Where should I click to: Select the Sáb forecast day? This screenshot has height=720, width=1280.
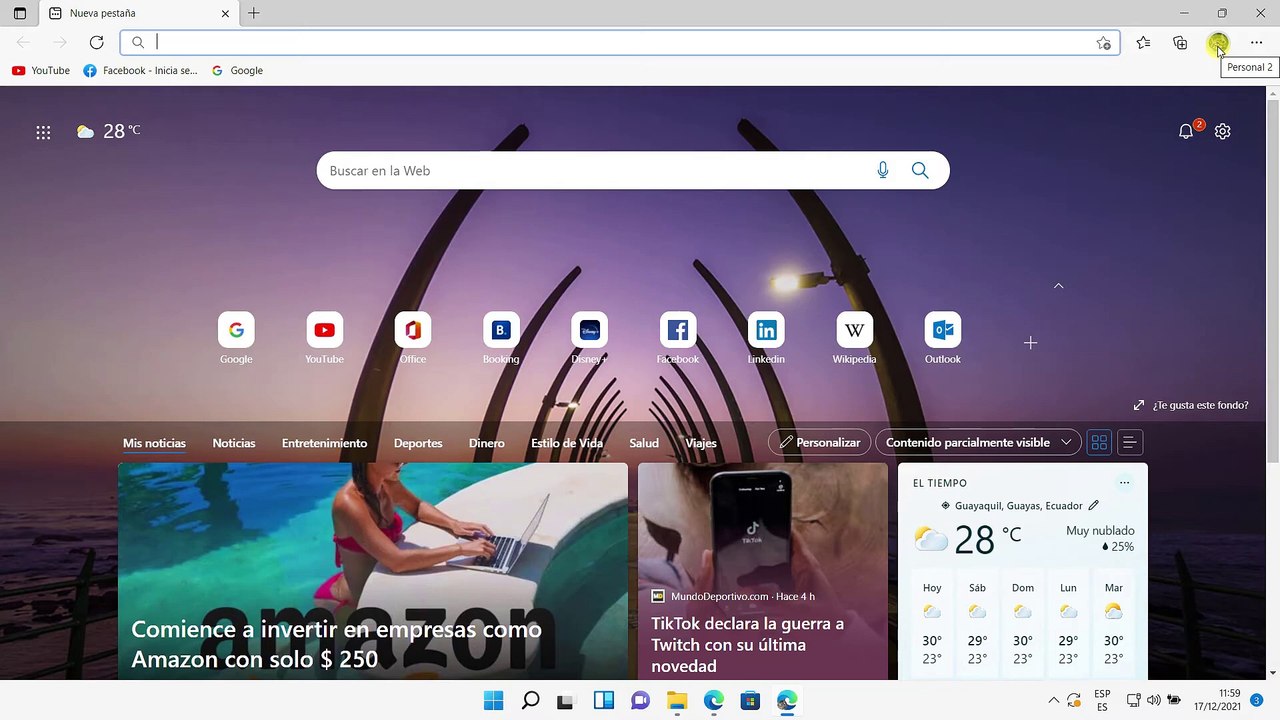tap(977, 626)
